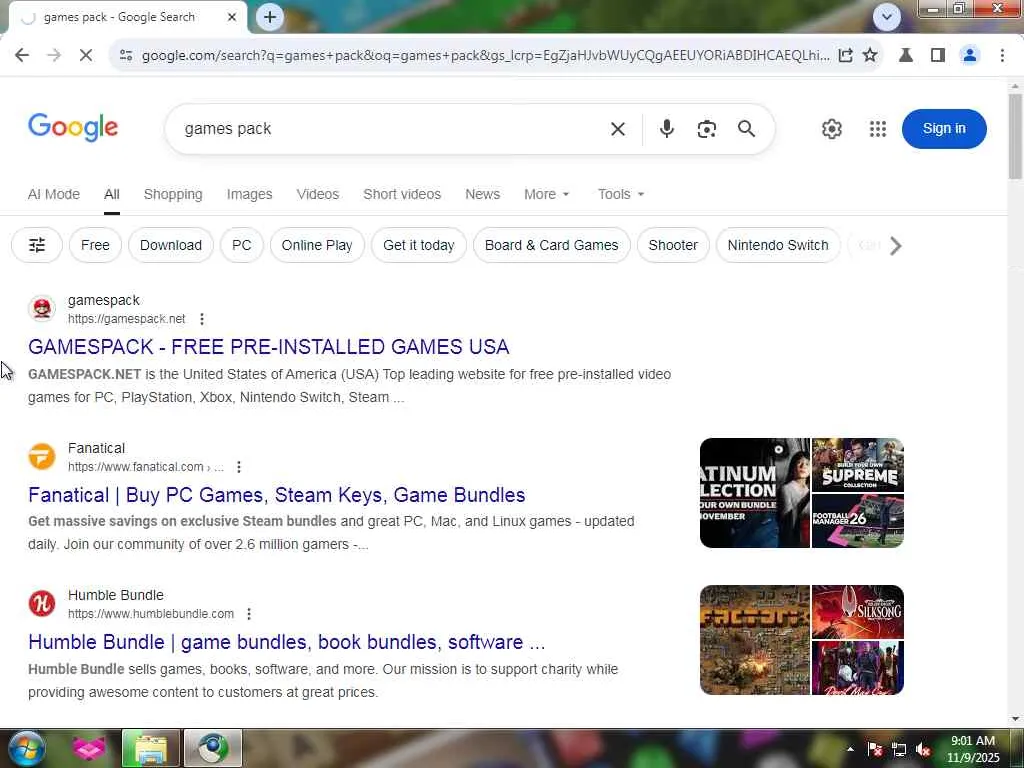1024x768 pixels.
Task: Click the Humble Bundle red favicon
Action: click(x=42, y=603)
